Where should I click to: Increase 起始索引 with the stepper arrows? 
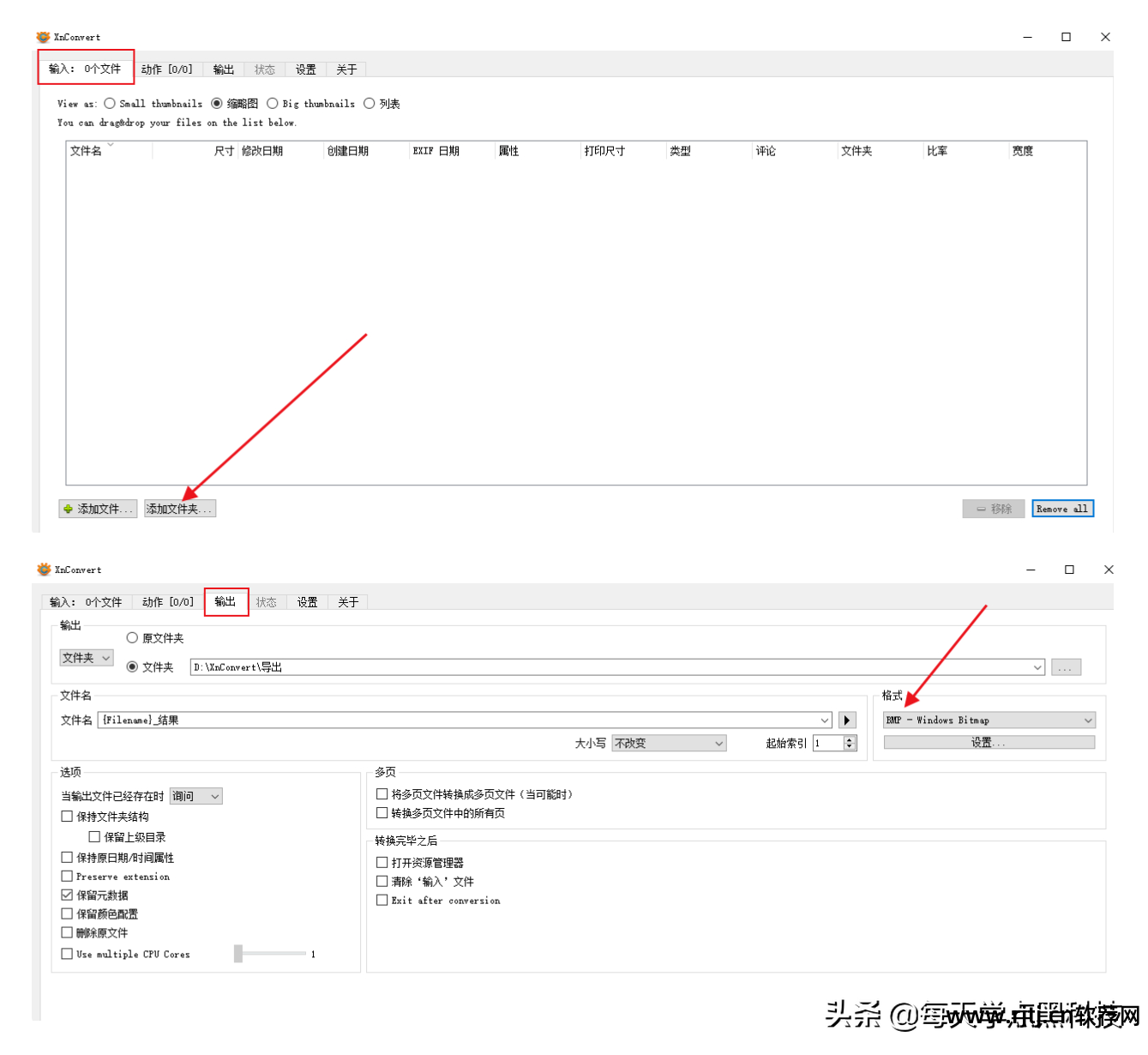click(850, 740)
